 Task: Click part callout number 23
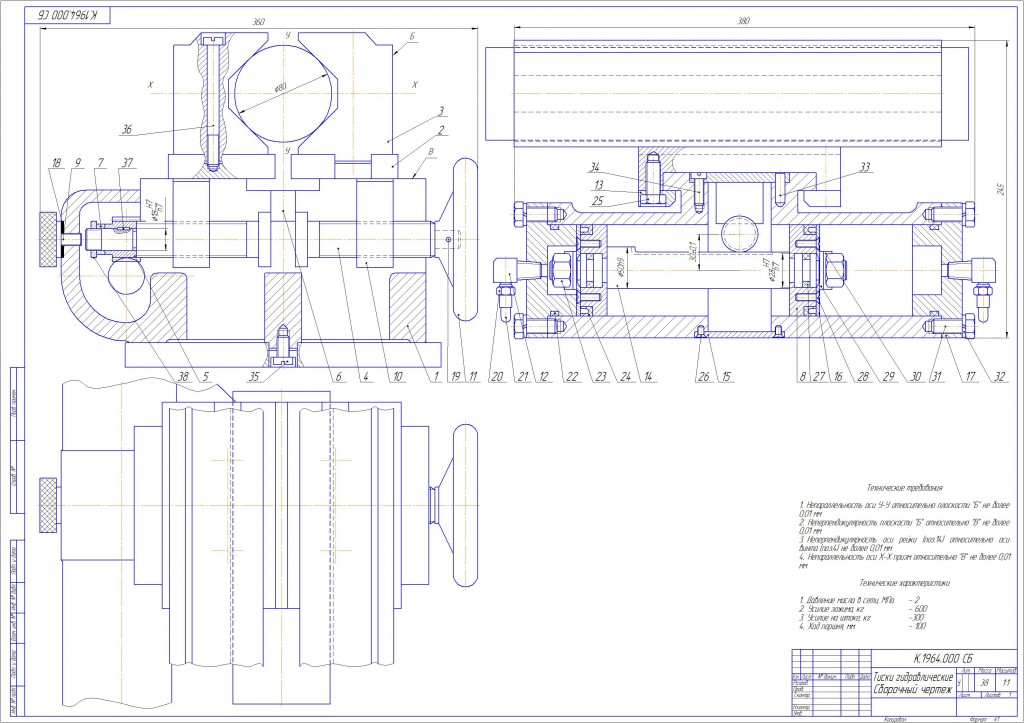click(601, 377)
